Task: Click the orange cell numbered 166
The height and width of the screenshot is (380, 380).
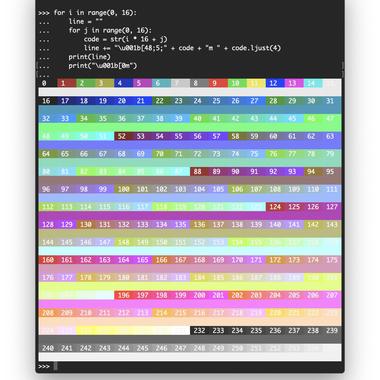Action: tap(162, 260)
